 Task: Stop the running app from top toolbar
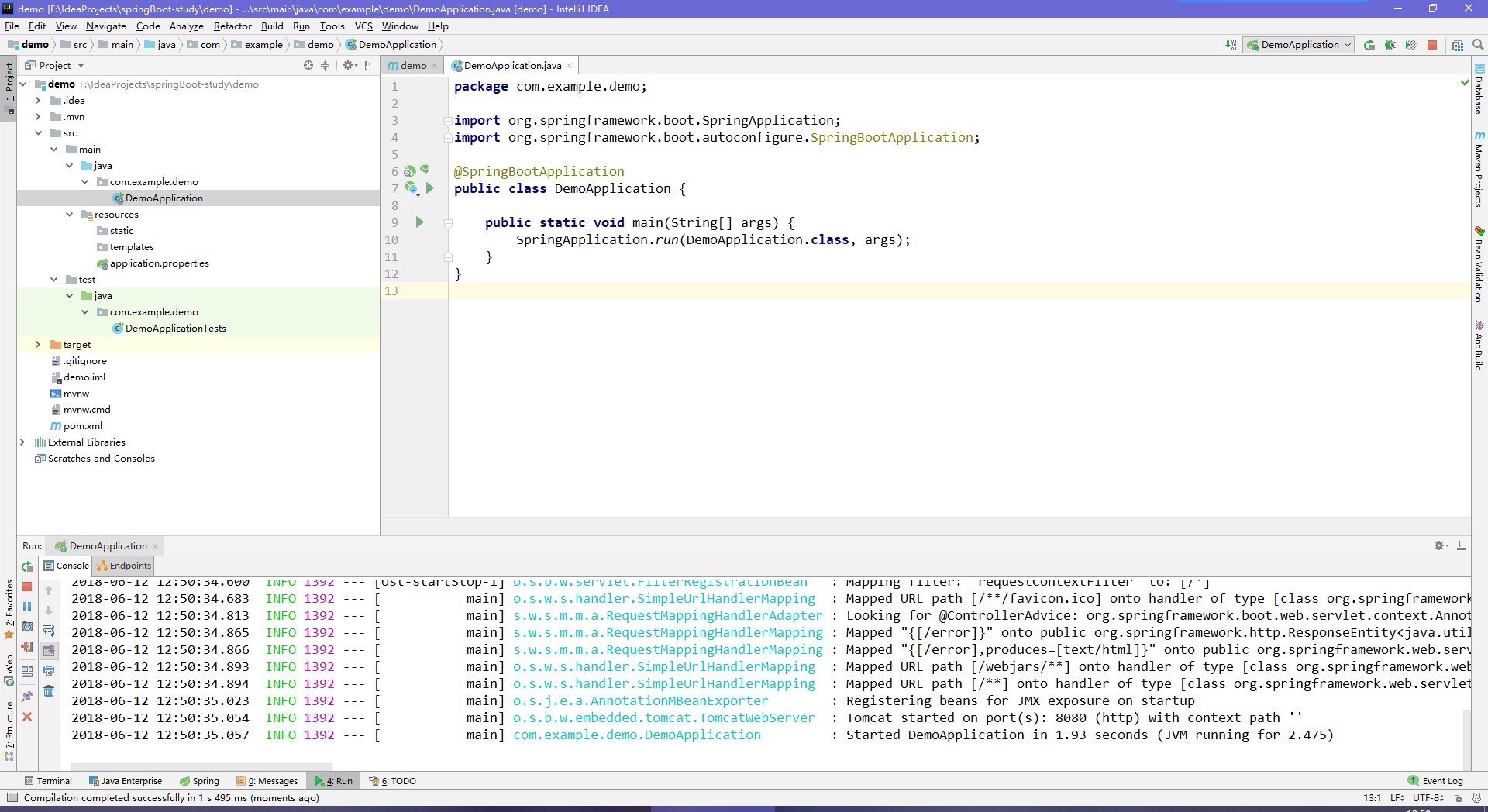1432,45
